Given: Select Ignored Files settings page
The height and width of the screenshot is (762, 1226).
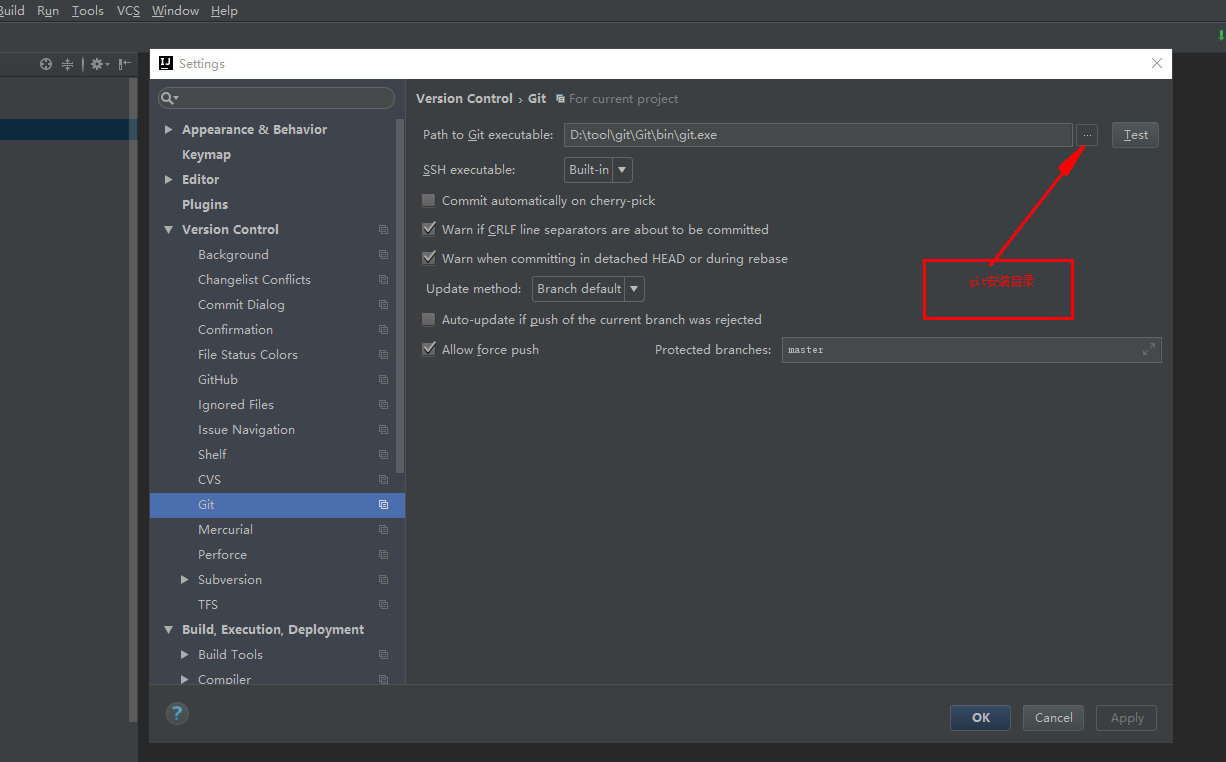Looking at the screenshot, I should [x=236, y=405].
